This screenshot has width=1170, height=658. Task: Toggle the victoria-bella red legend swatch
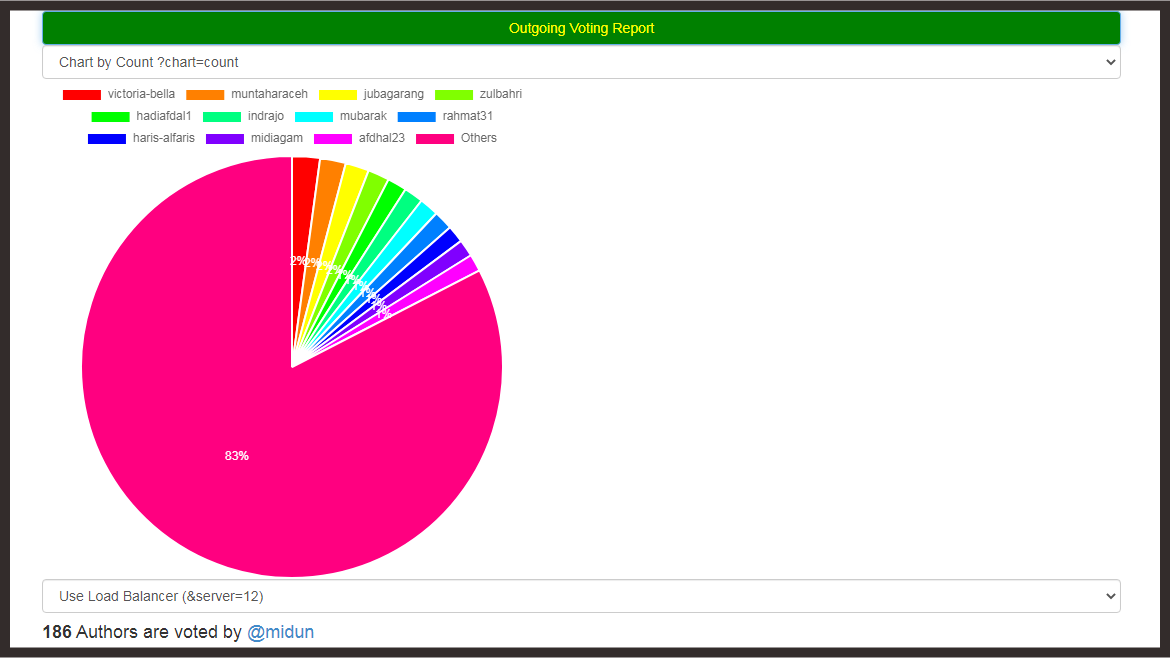point(82,95)
